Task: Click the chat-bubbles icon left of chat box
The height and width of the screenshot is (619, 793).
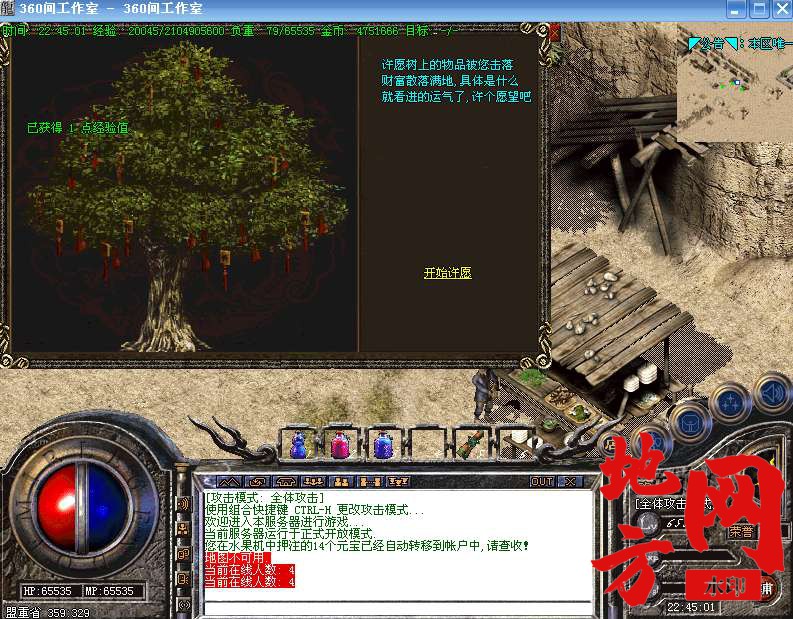Action: pos(183,554)
